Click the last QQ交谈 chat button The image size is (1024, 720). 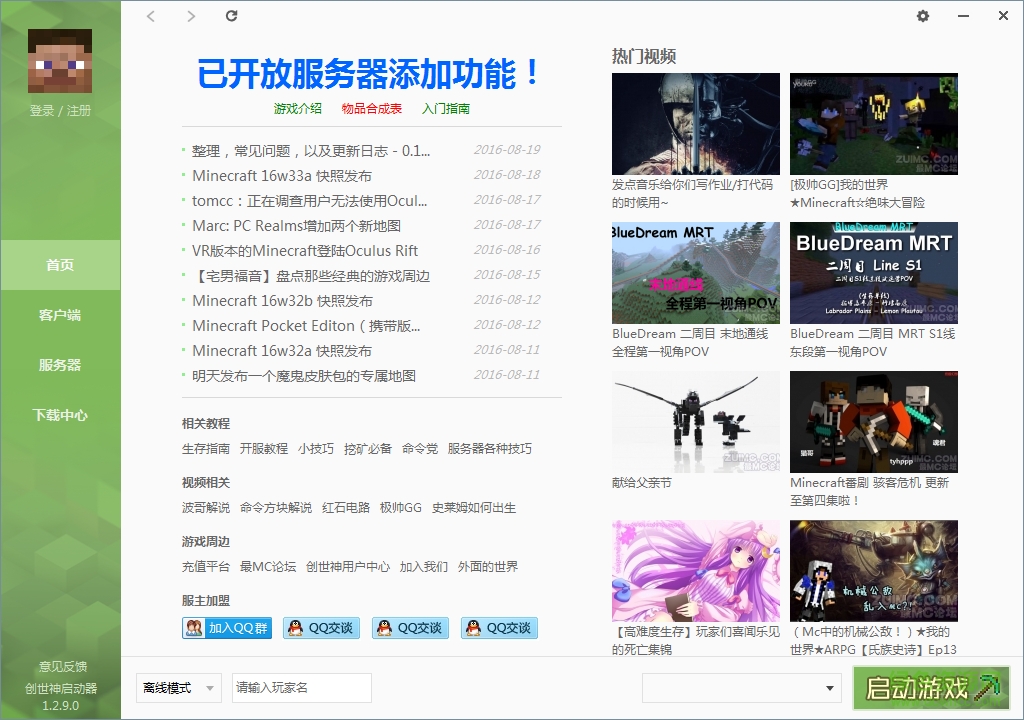(x=498, y=627)
